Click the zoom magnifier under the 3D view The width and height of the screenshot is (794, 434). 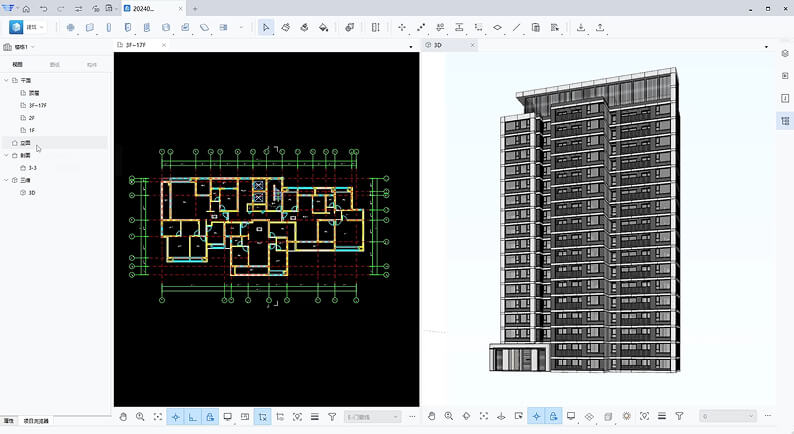pyautogui.click(x=449, y=416)
